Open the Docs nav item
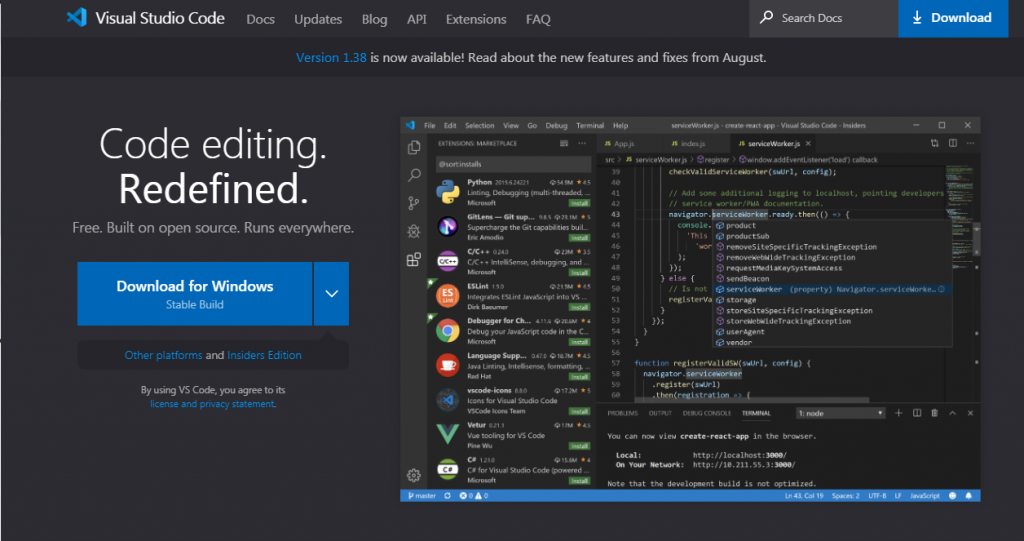Viewport: 1024px width, 541px height. tap(261, 19)
